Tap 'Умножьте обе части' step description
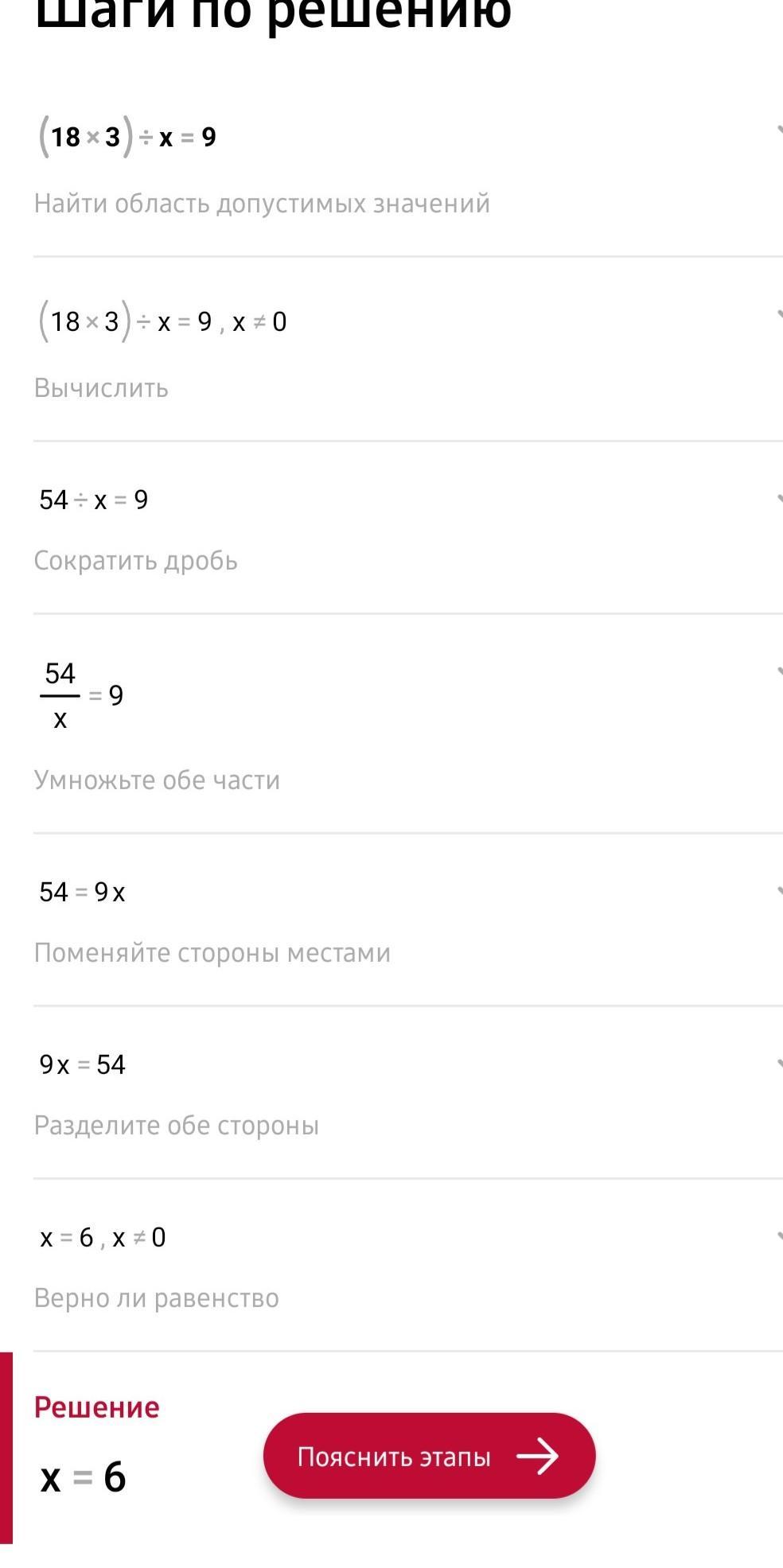This screenshot has height=1568, width=783. coord(157,780)
